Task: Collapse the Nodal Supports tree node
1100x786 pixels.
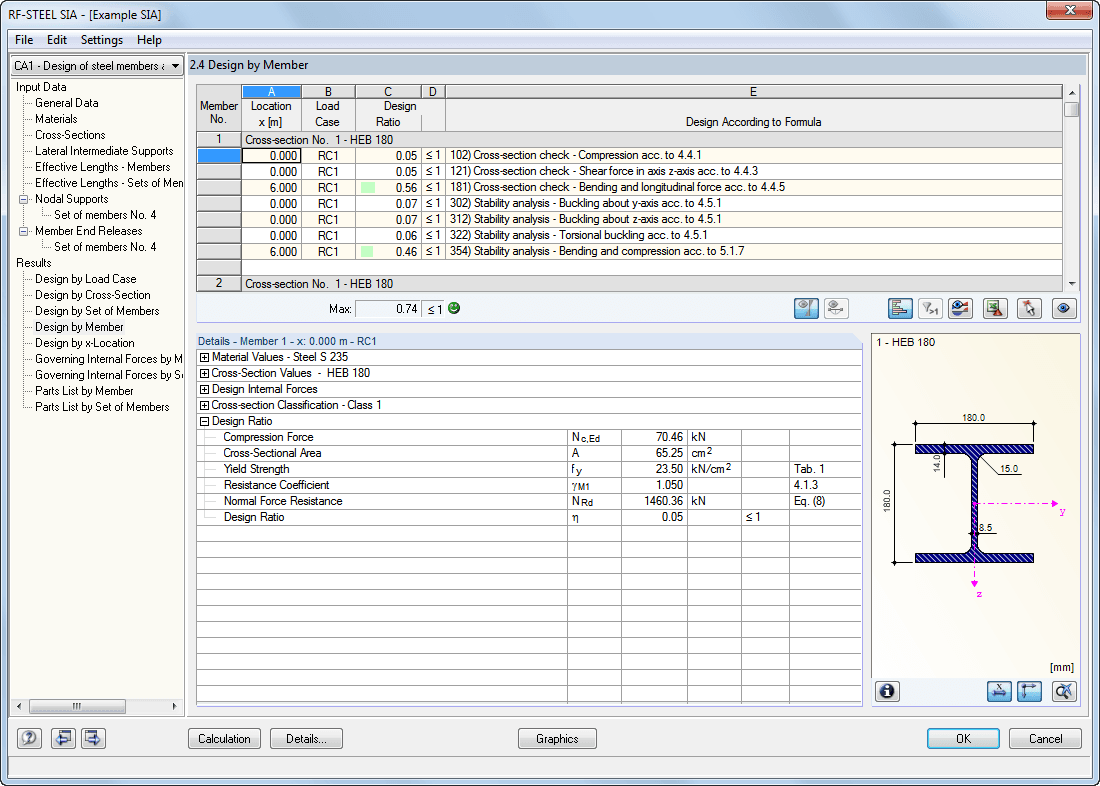Action: click(x=23, y=199)
